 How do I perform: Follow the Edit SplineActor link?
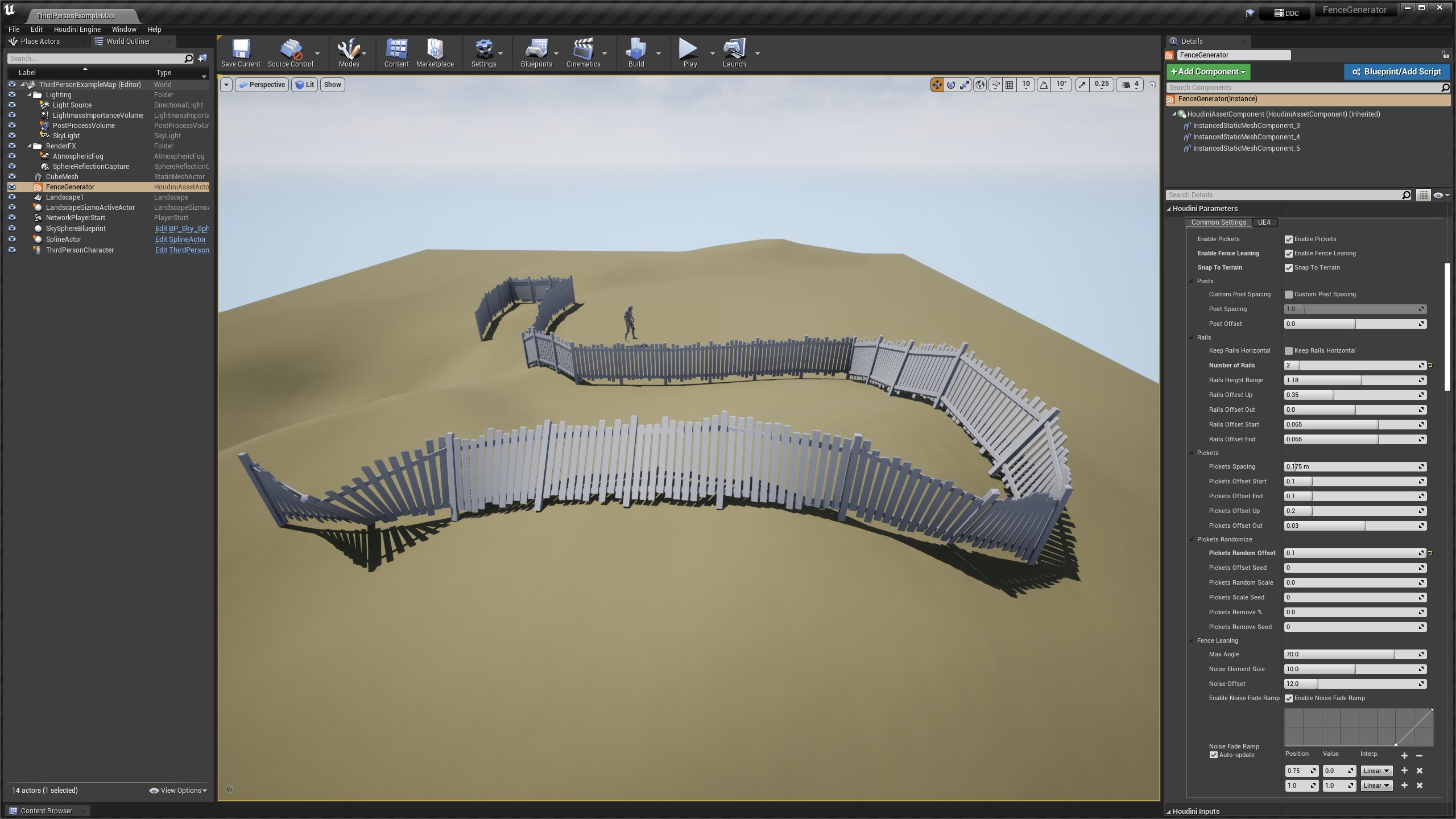[x=180, y=239]
